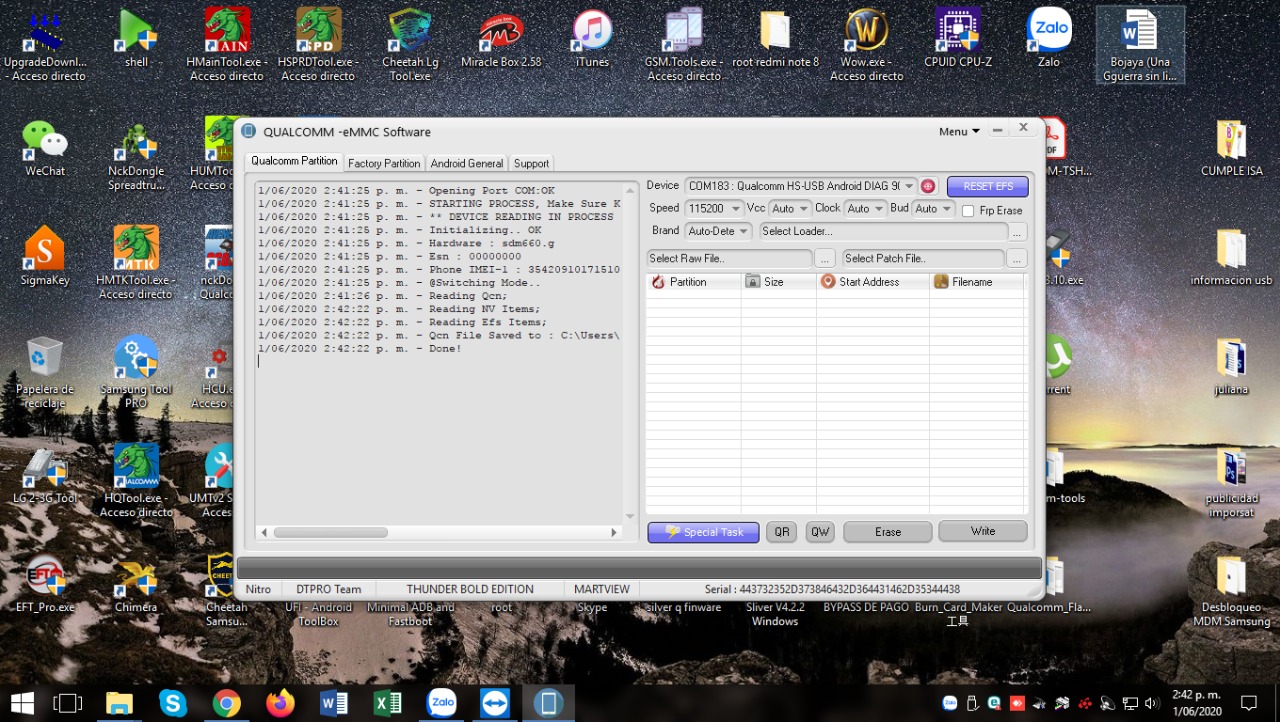Select the Chimera desktop icon

136,583
